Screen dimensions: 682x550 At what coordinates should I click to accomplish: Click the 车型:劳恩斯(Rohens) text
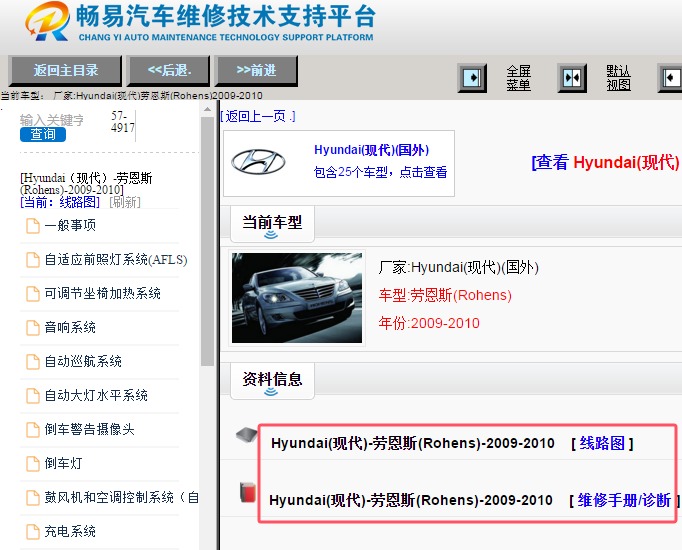click(x=445, y=295)
